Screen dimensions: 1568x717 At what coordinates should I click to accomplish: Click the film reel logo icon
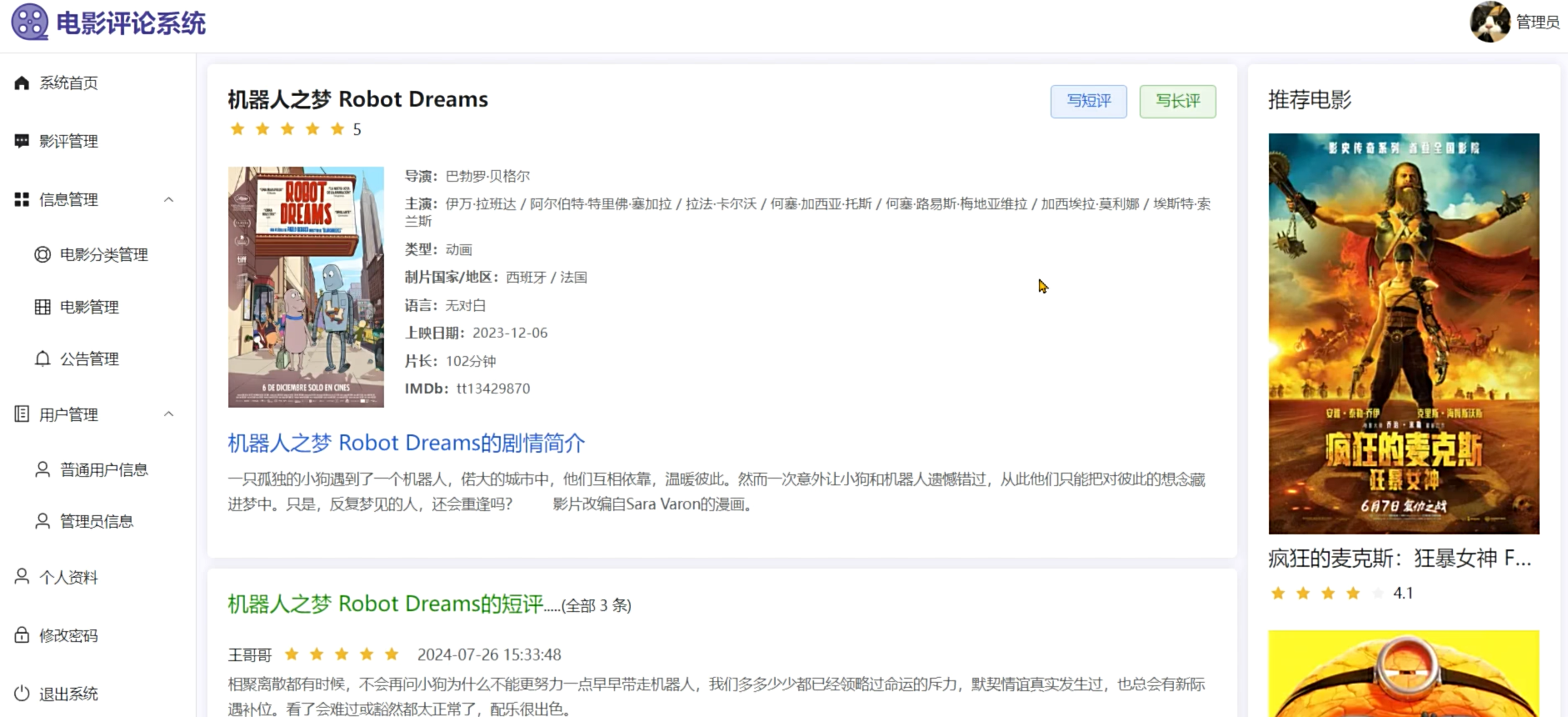click(x=30, y=22)
